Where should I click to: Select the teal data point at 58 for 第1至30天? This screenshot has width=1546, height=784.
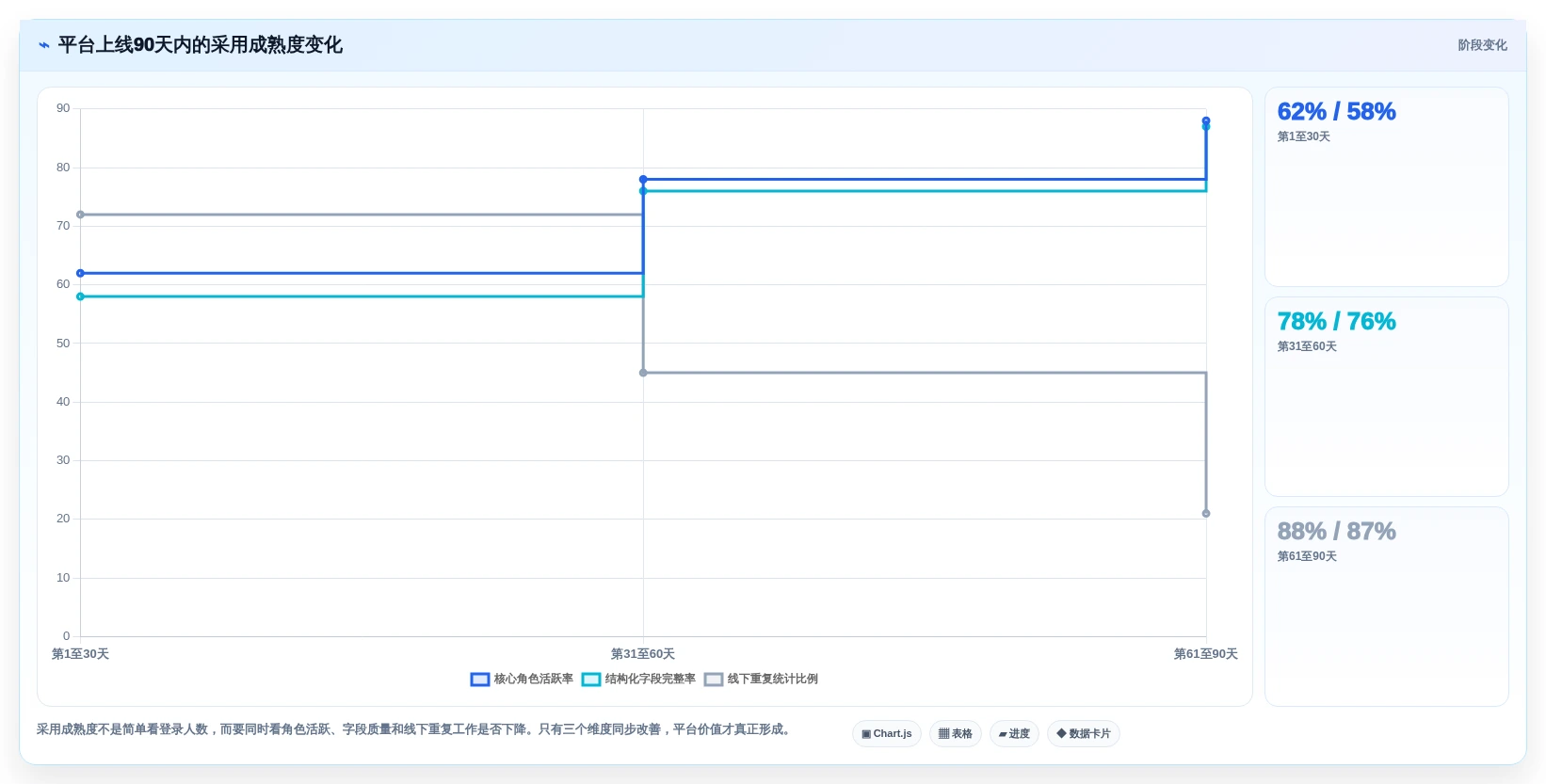tap(80, 296)
